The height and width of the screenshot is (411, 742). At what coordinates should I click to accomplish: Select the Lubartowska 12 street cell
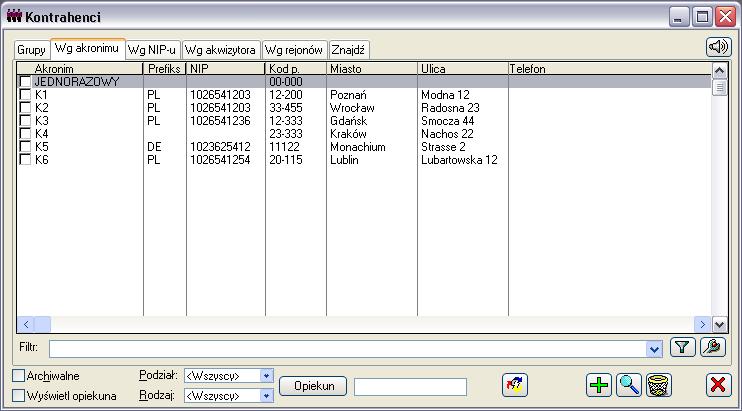(x=459, y=160)
